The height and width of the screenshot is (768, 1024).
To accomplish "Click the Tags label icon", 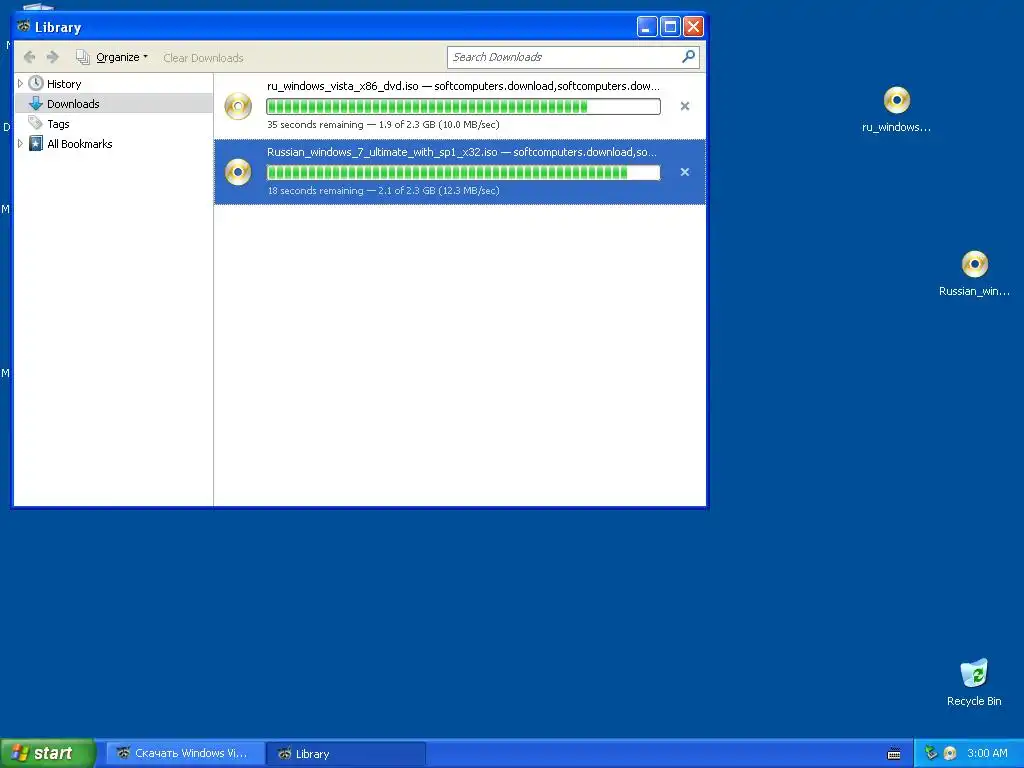I will click(x=36, y=123).
